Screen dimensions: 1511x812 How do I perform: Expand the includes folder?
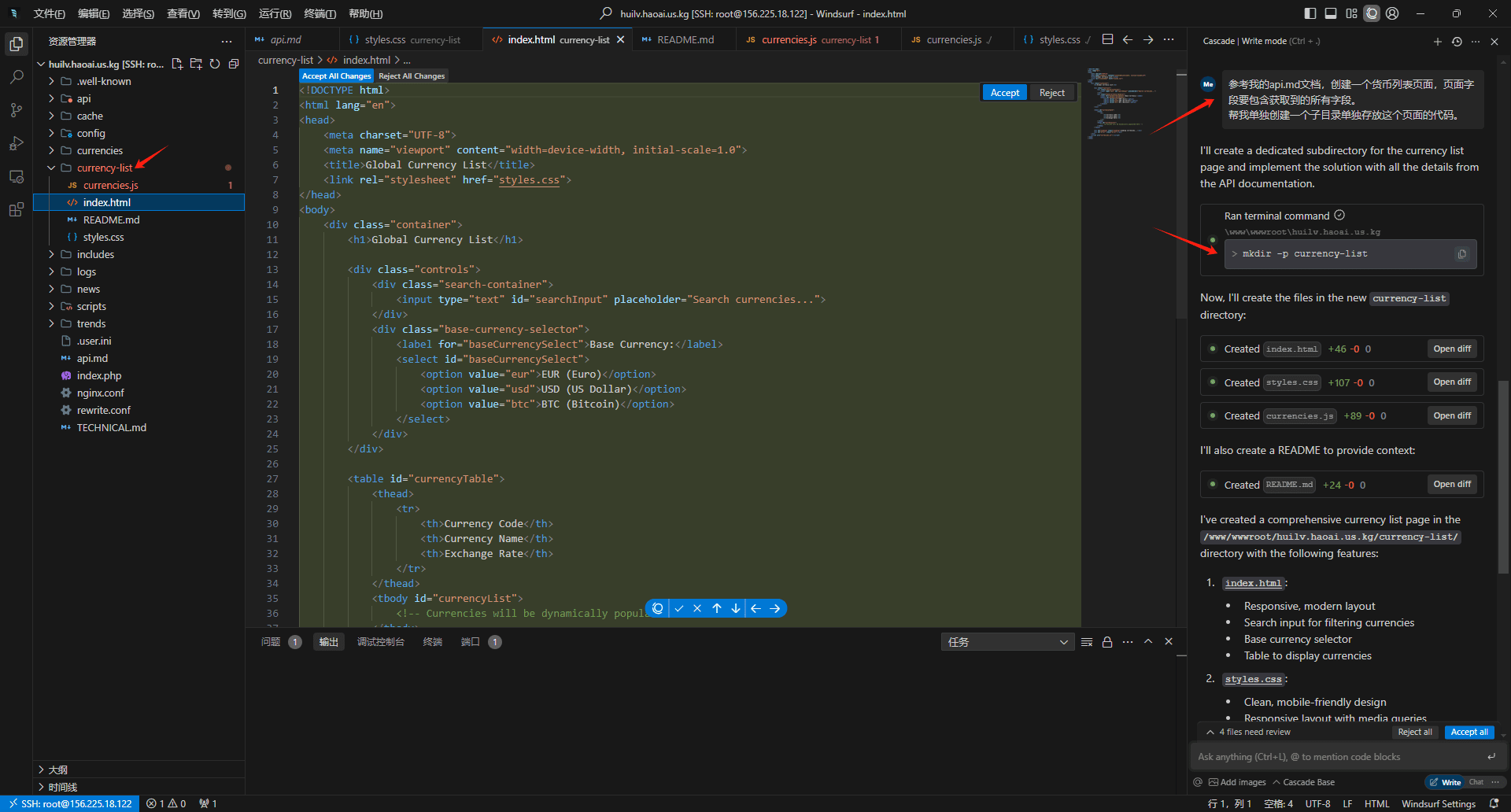point(139,254)
